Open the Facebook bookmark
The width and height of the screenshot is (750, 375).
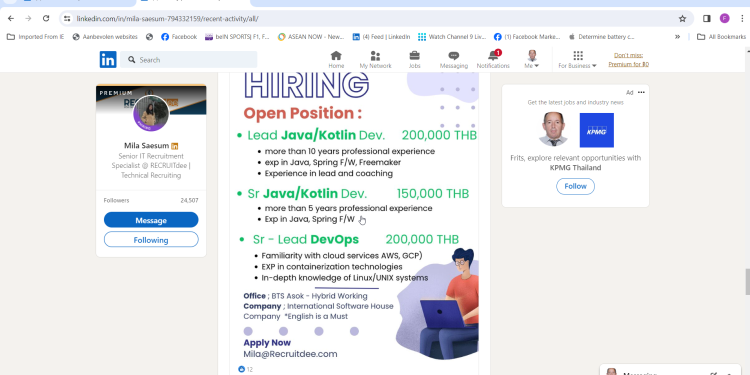(x=179, y=37)
